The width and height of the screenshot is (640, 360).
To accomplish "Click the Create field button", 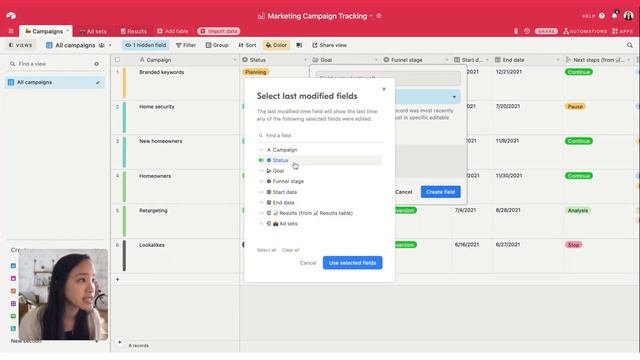I will tap(440, 192).
